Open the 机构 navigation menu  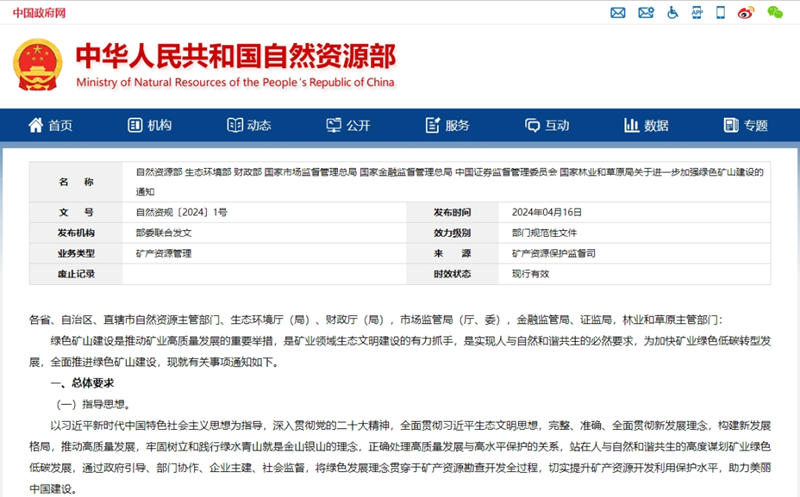coord(149,125)
